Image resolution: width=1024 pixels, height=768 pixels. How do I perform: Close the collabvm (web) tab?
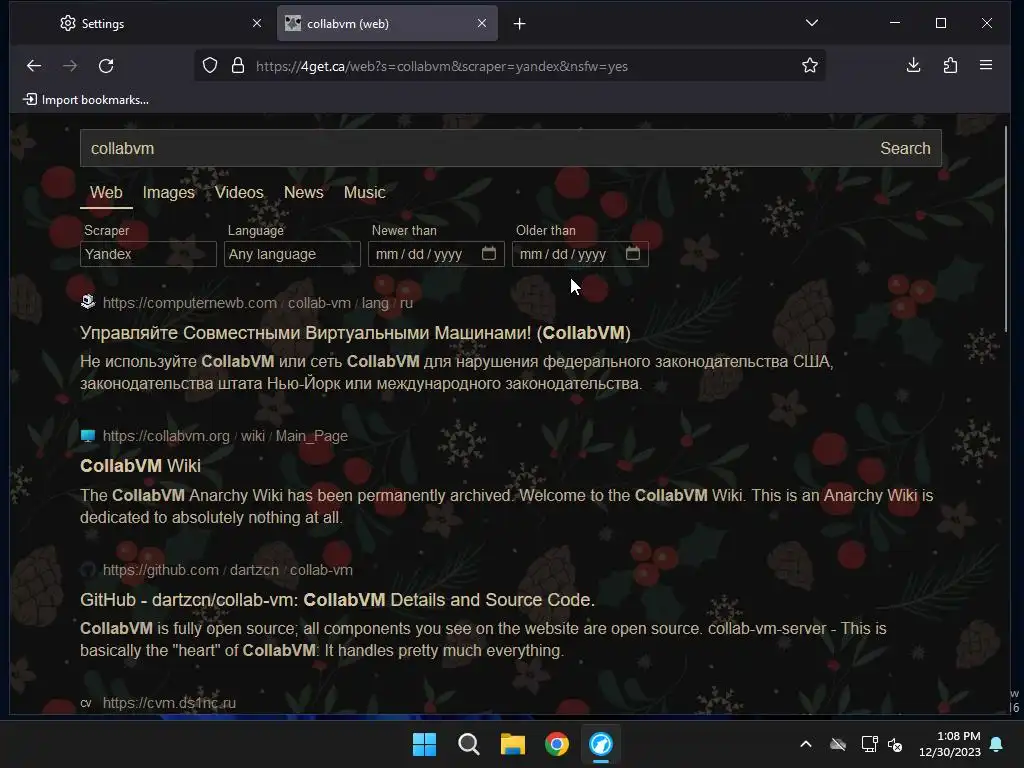[x=482, y=24]
